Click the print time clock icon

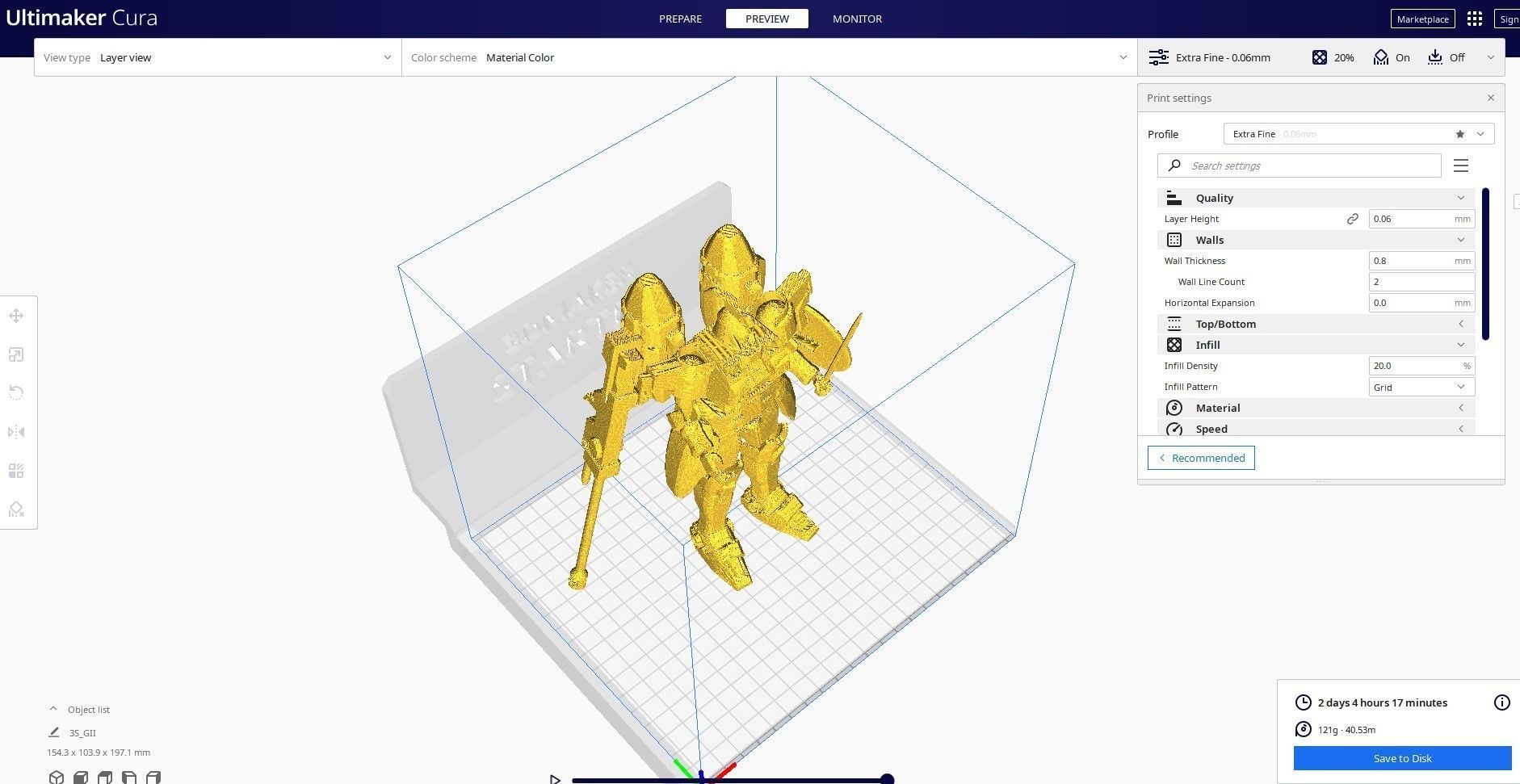tap(1303, 702)
